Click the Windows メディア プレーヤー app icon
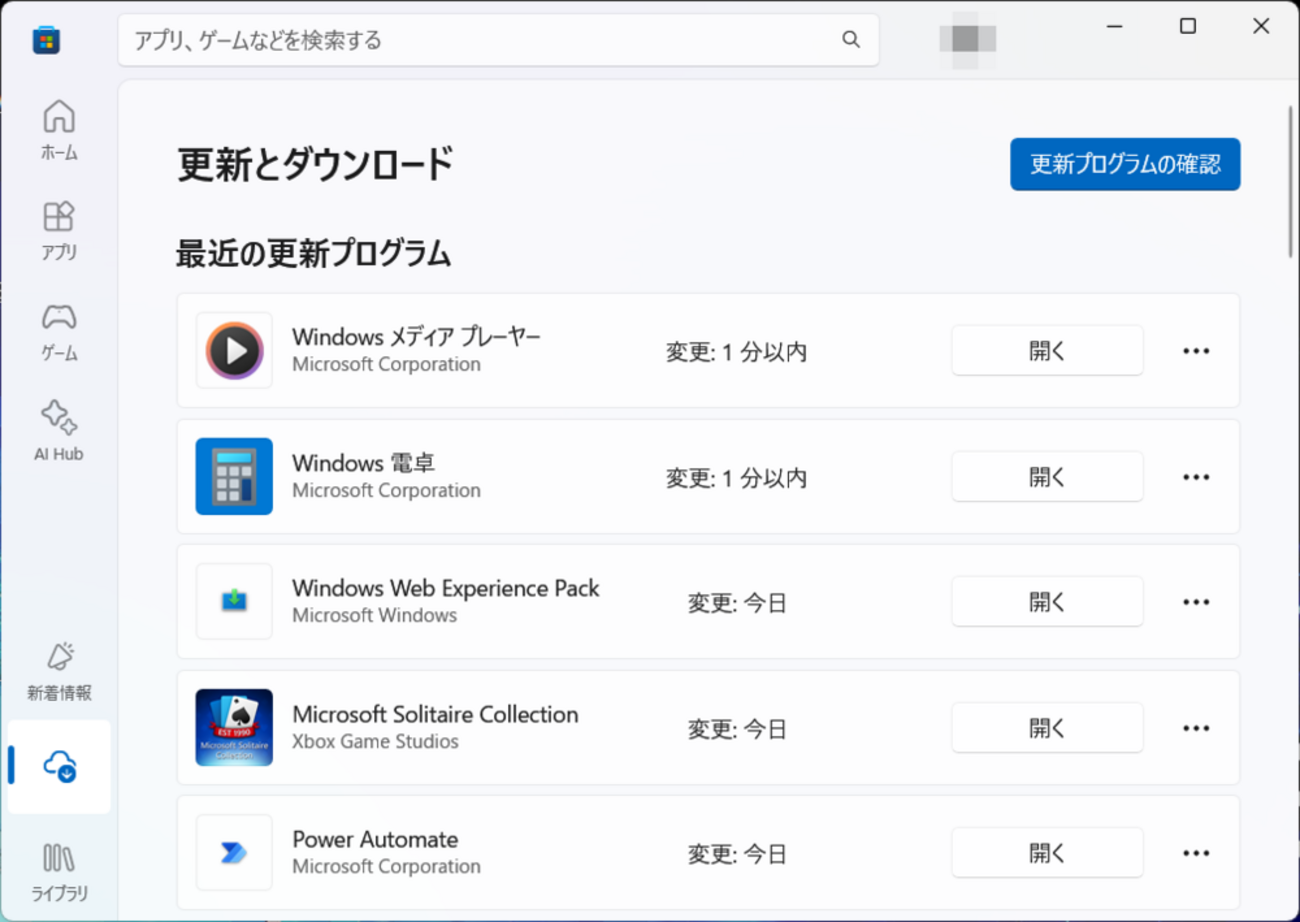This screenshot has width=1300, height=922. (x=234, y=351)
